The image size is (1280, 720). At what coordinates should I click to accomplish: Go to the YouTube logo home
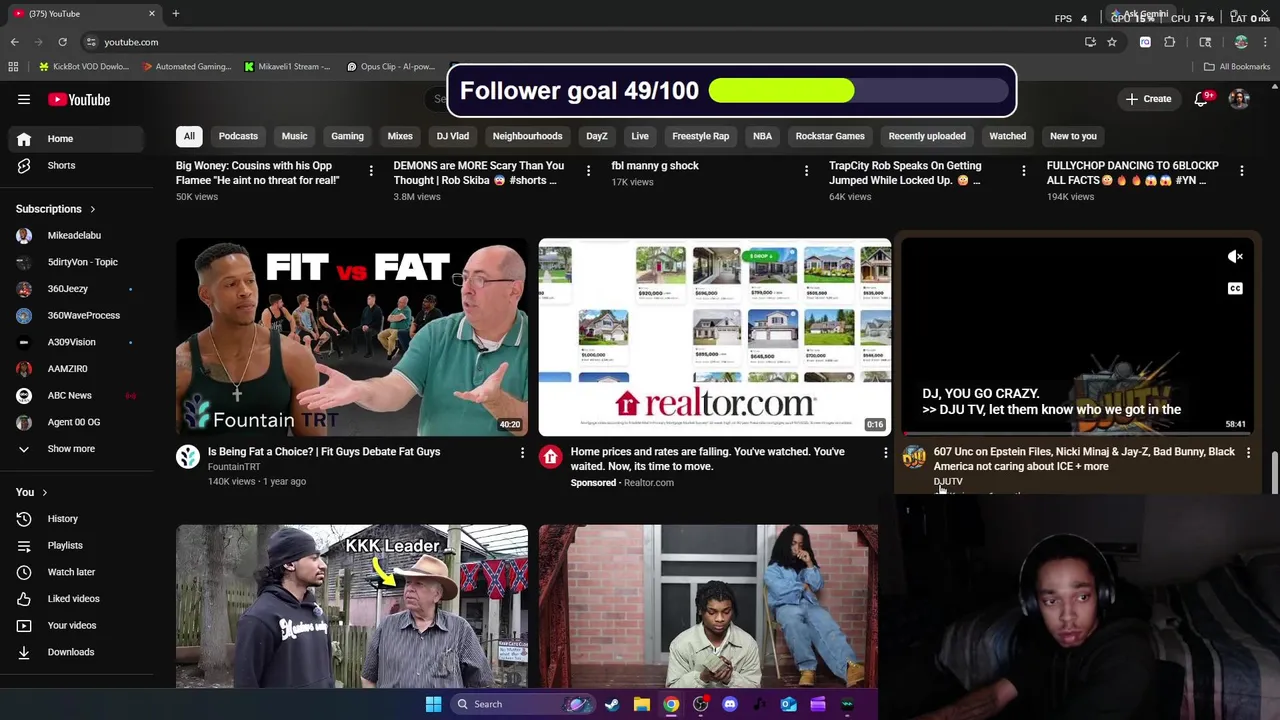[x=79, y=100]
